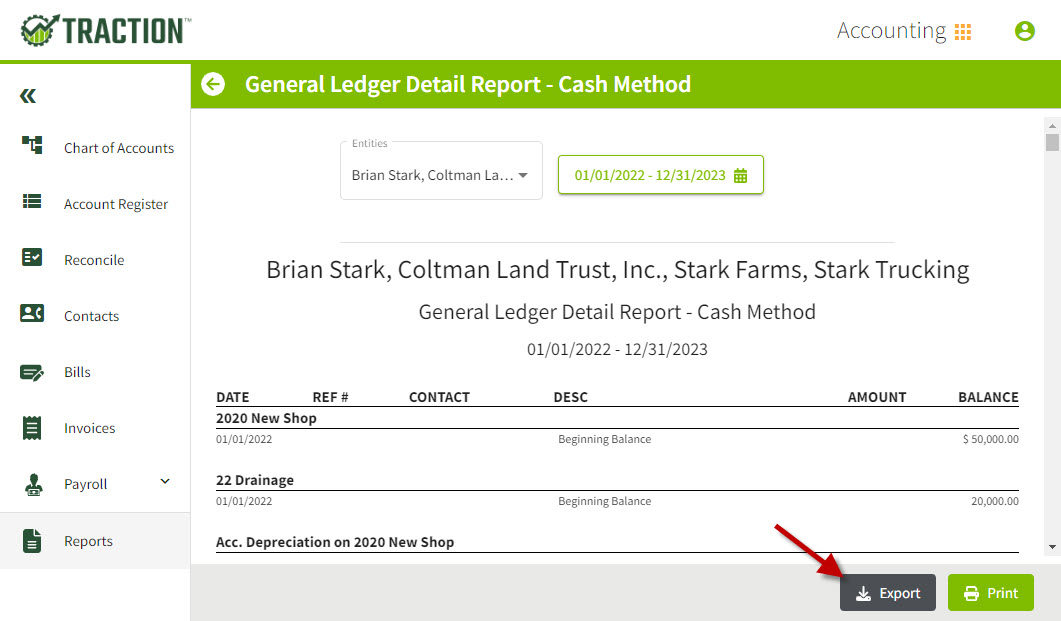Image resolution: width=1061 pixels, height=621 pixels.
Task: Export the General Ledger report
Action: 887,592
